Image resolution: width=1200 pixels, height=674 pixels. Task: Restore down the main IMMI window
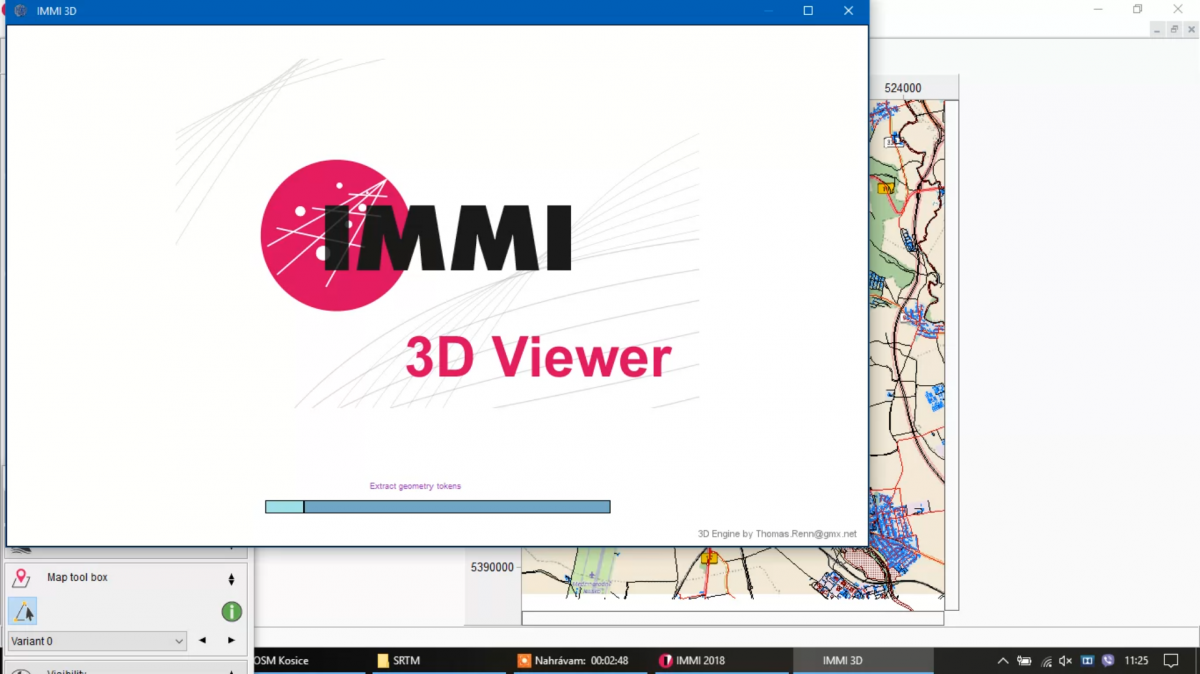(x=1137, y=9)
